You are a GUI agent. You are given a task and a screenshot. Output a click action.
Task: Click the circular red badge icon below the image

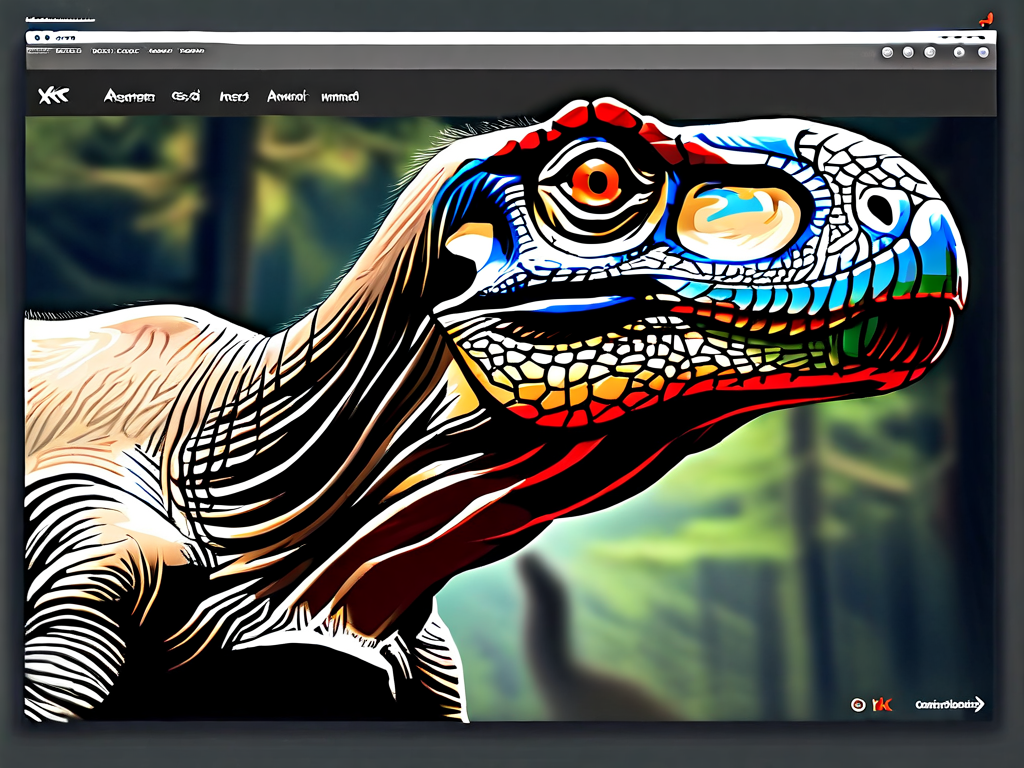click(x=857, y=704)
